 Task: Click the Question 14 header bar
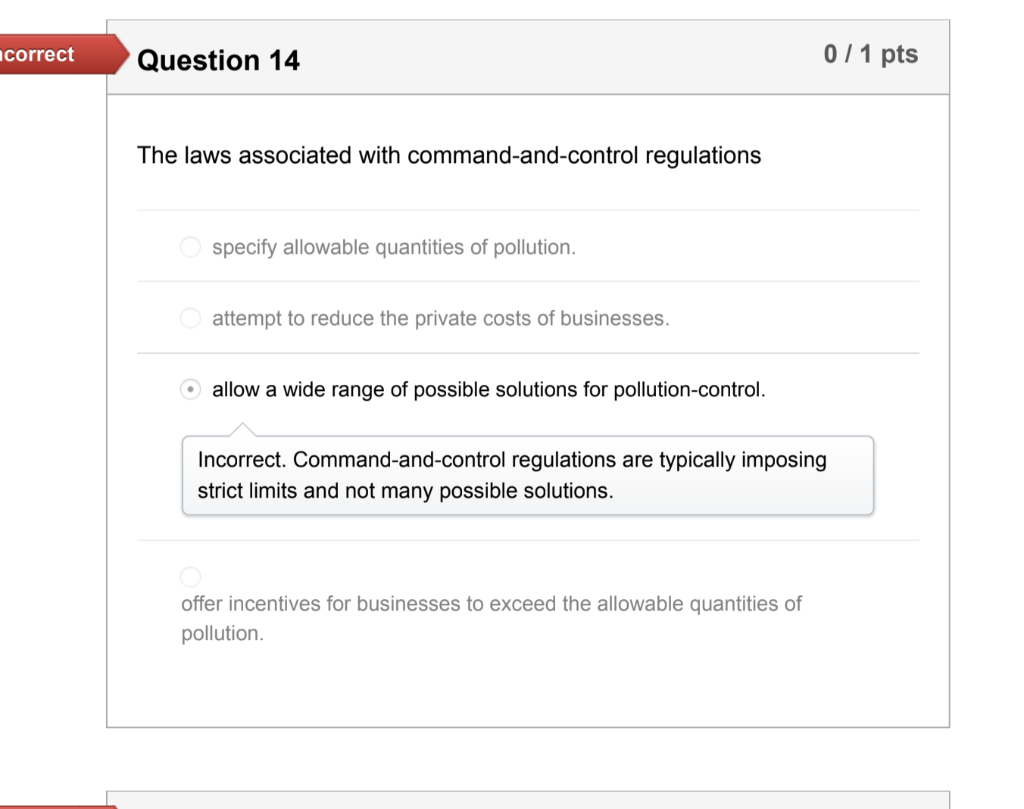point(528,58)
